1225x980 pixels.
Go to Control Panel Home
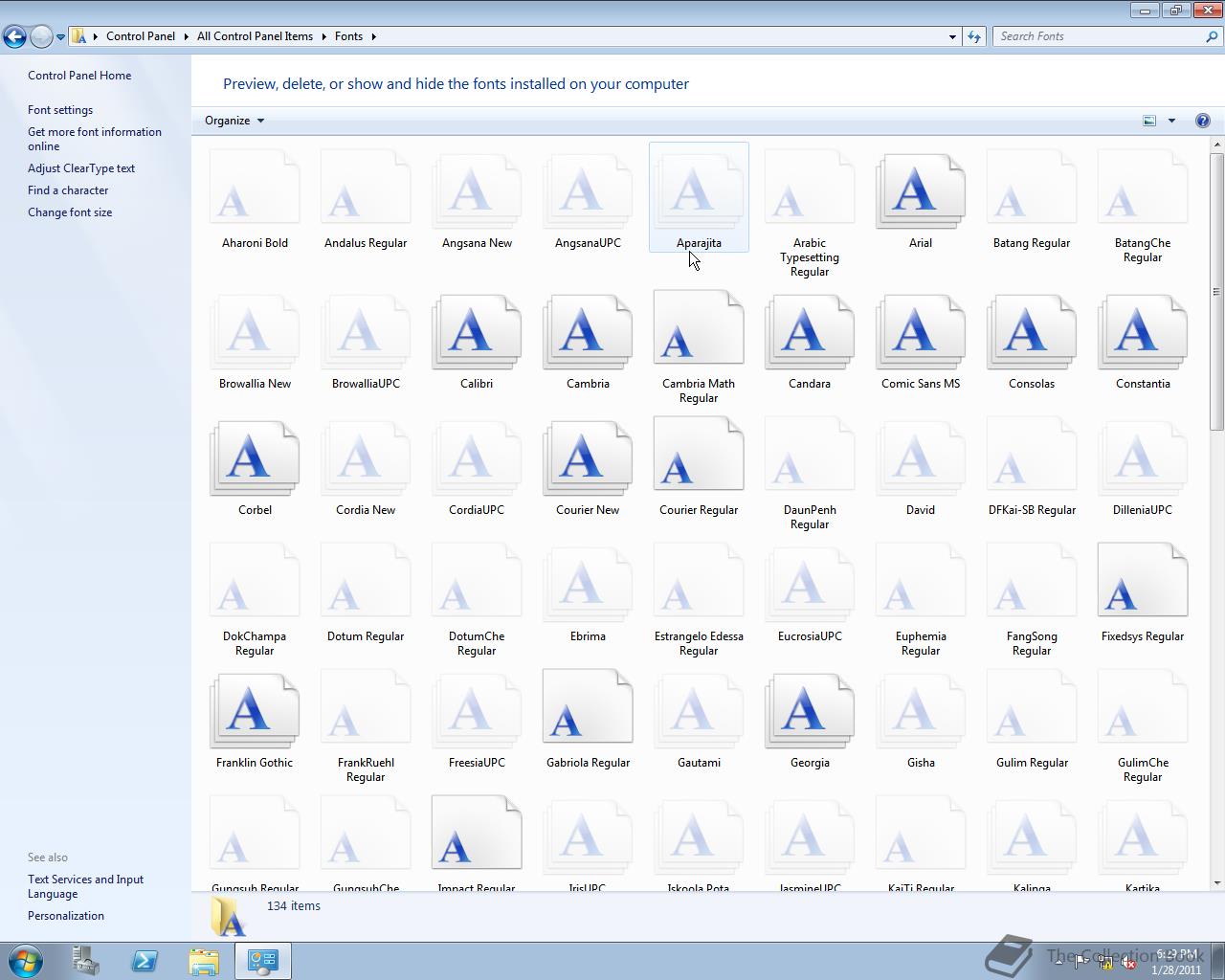tap(79, 76)
